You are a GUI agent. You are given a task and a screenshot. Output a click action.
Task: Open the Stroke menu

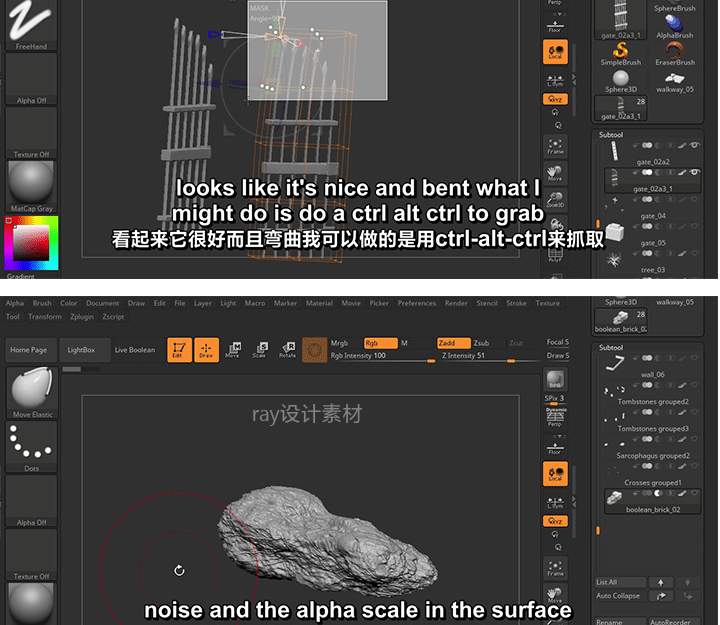(516, 303)
